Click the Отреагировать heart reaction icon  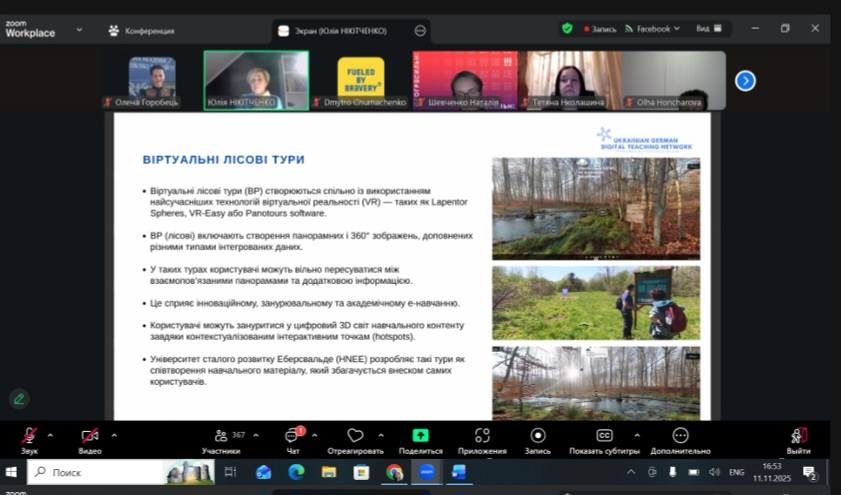[x=355, y=436]
